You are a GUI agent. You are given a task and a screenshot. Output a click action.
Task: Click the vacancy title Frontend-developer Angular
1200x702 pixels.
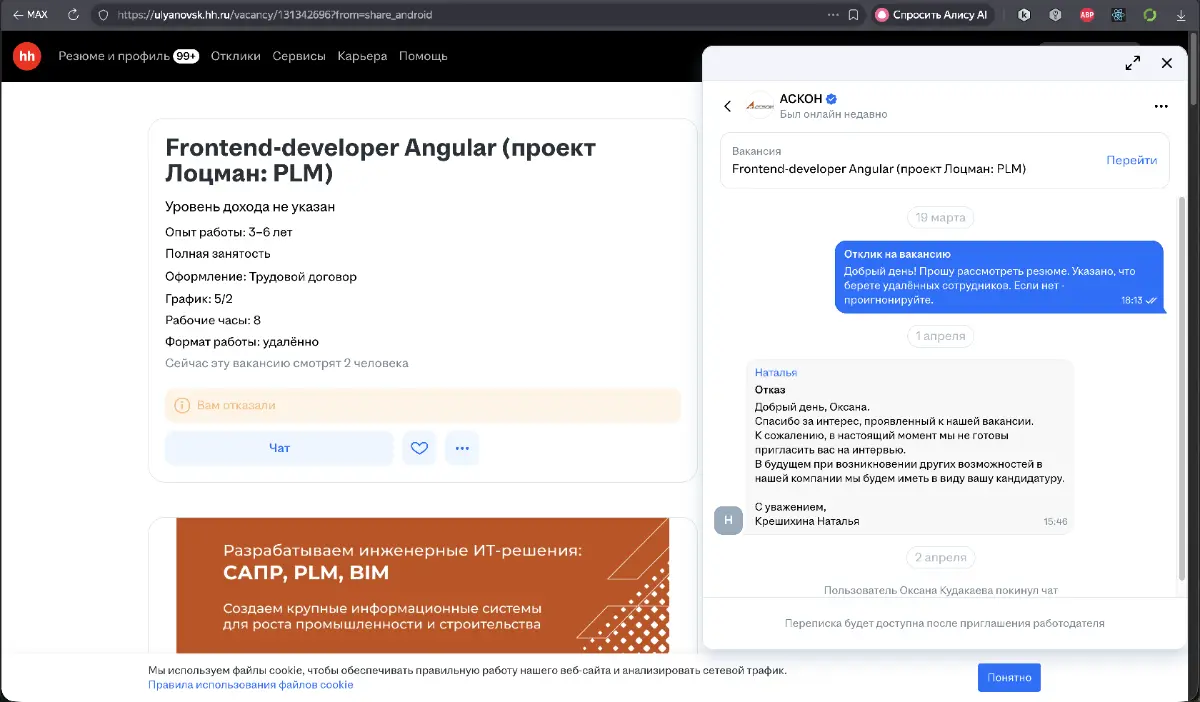pyautogui.click(x=380, y=160)
